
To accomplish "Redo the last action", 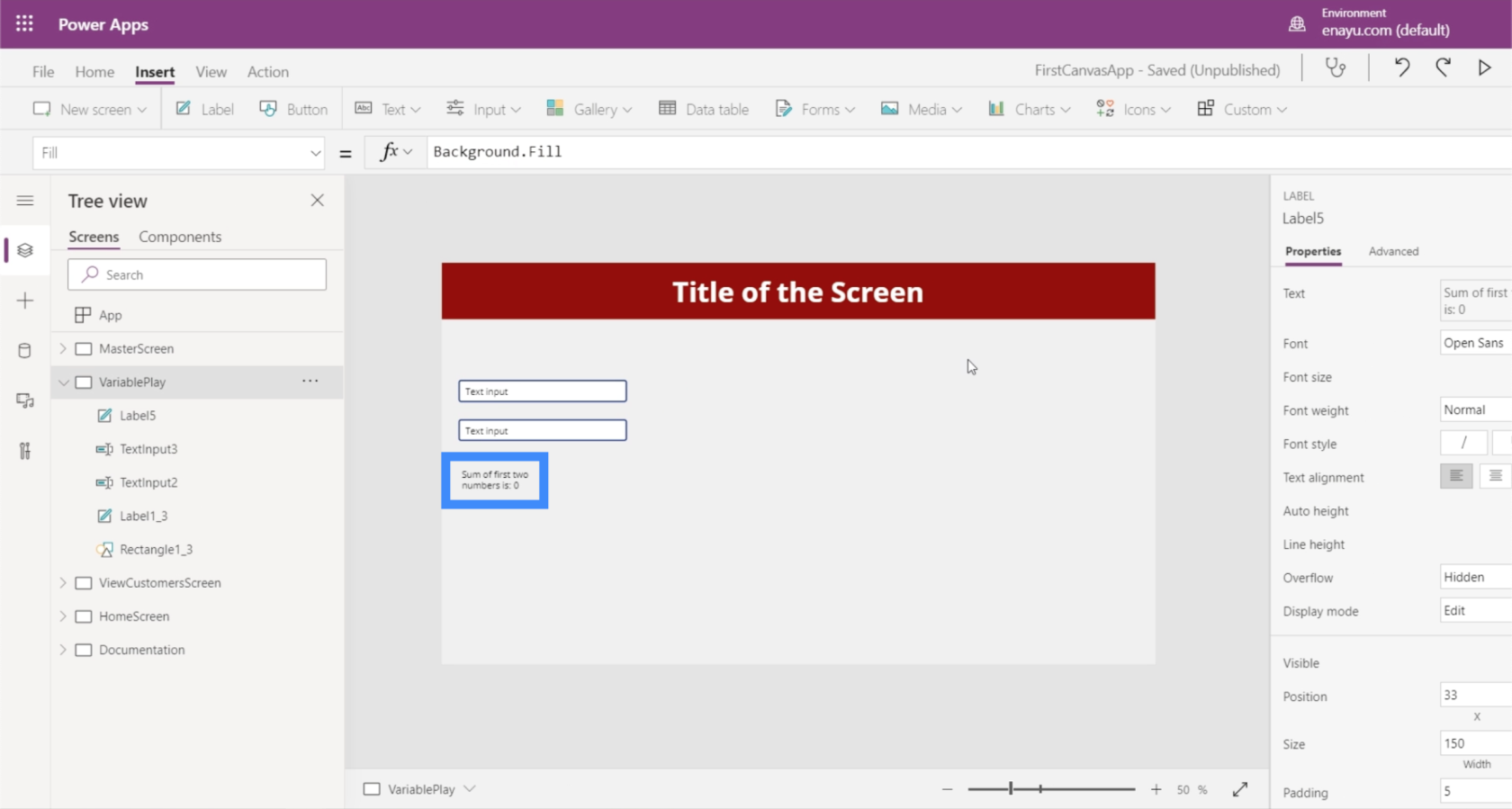I will tap(1444, 67).
